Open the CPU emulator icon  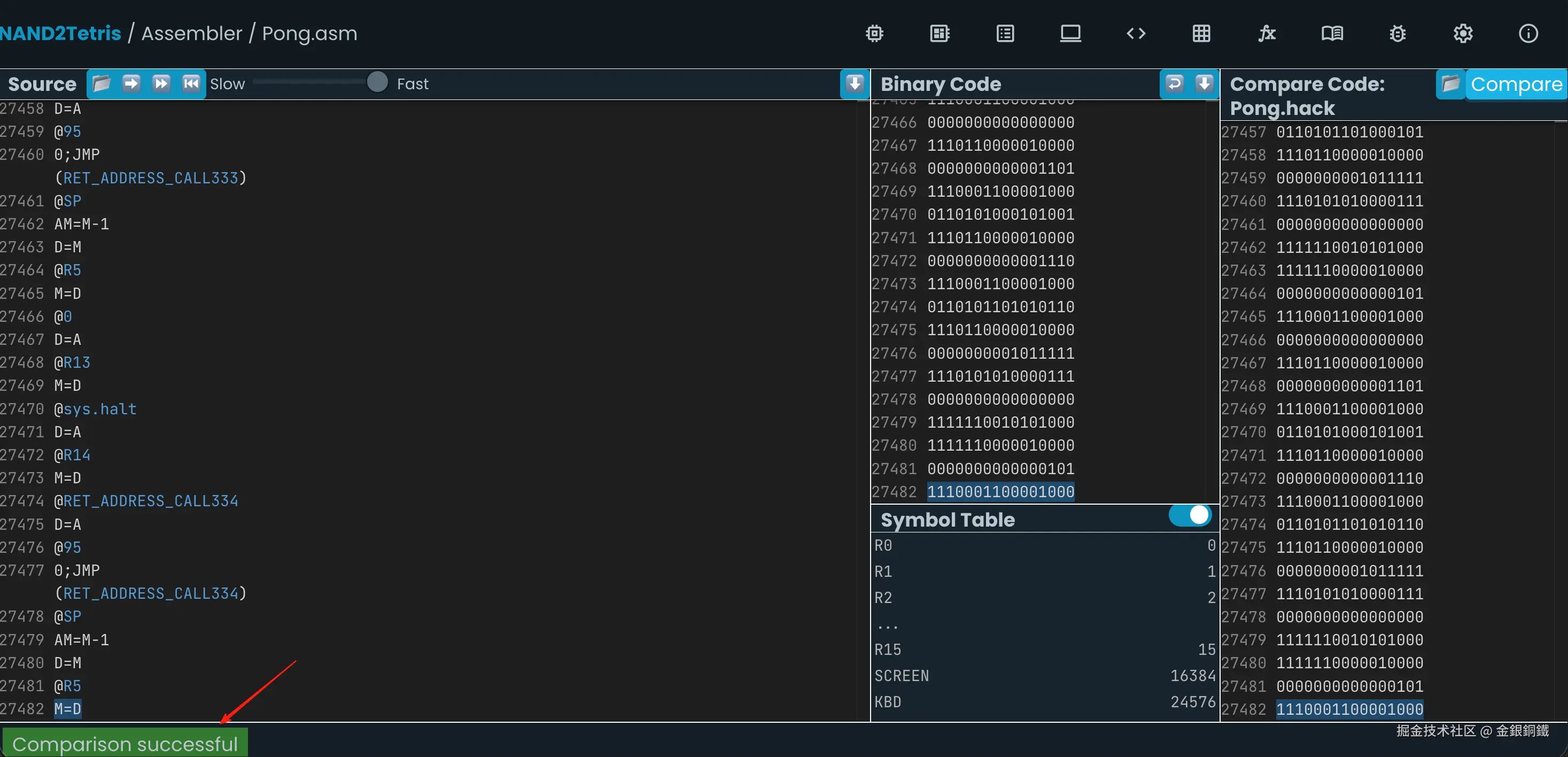click(940, 34)
